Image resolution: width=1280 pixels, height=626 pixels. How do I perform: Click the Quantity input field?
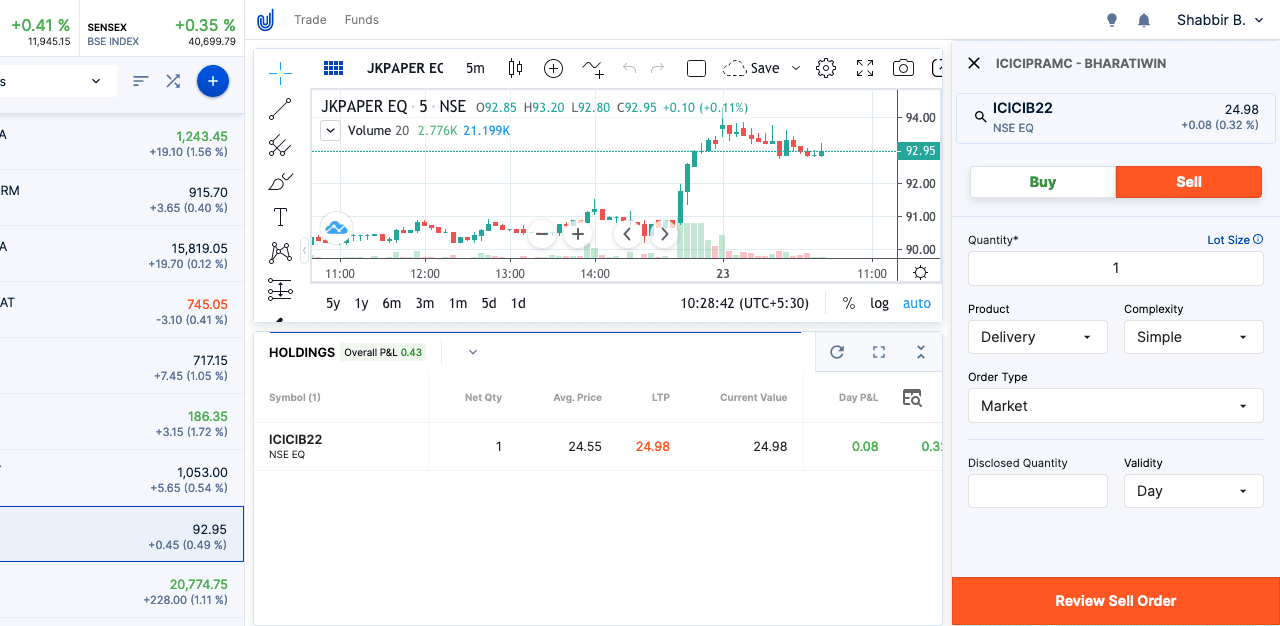pos(1116,268)
